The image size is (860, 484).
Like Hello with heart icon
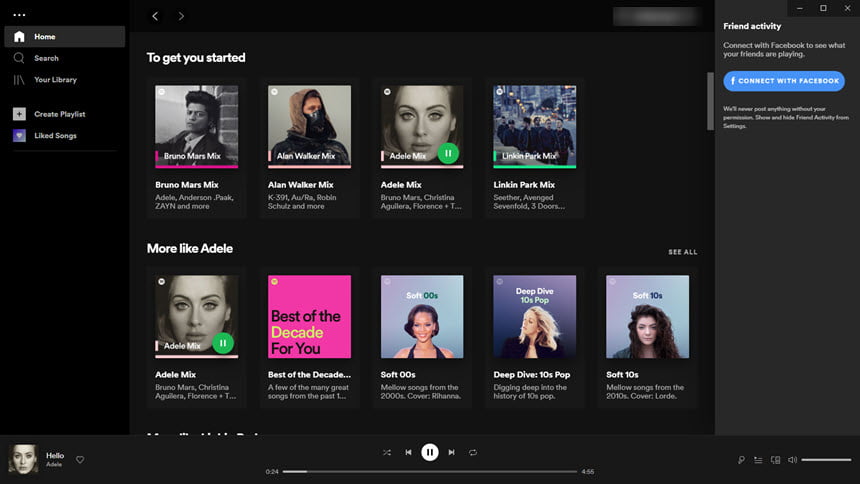[x=80, y=460]
